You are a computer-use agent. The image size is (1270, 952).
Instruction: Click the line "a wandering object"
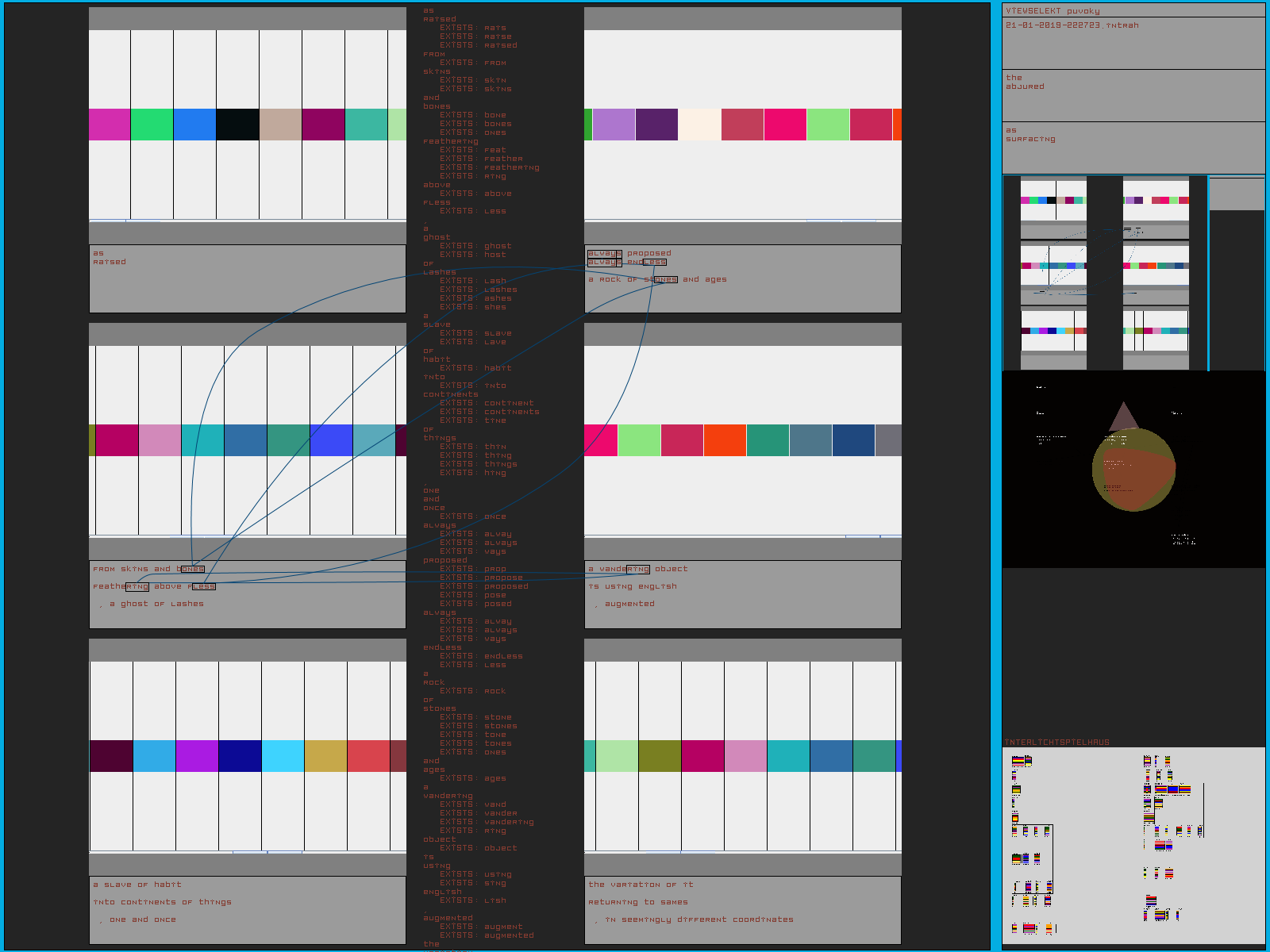tap(637, 569)
